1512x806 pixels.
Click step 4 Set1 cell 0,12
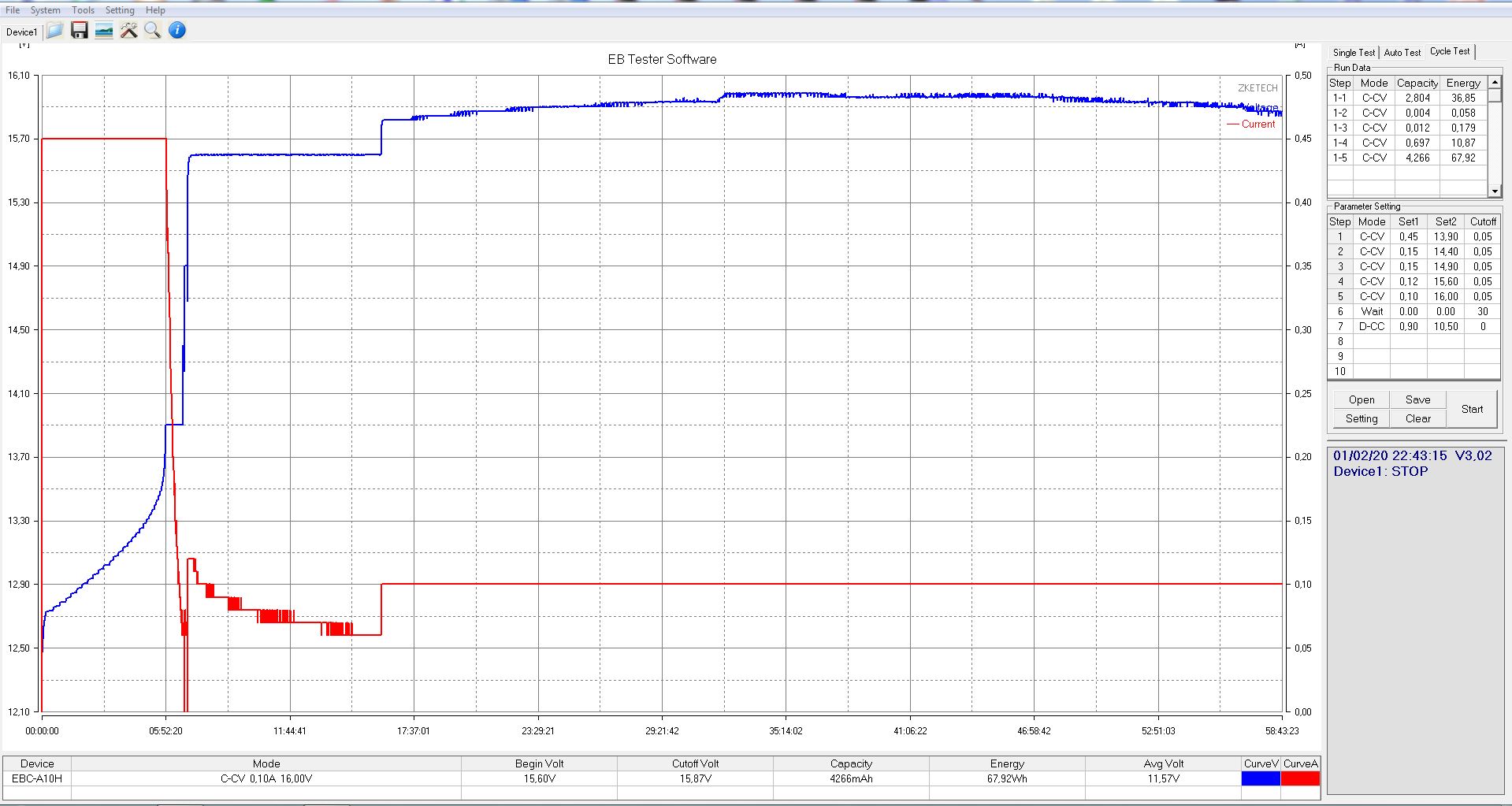(1408, 281)
